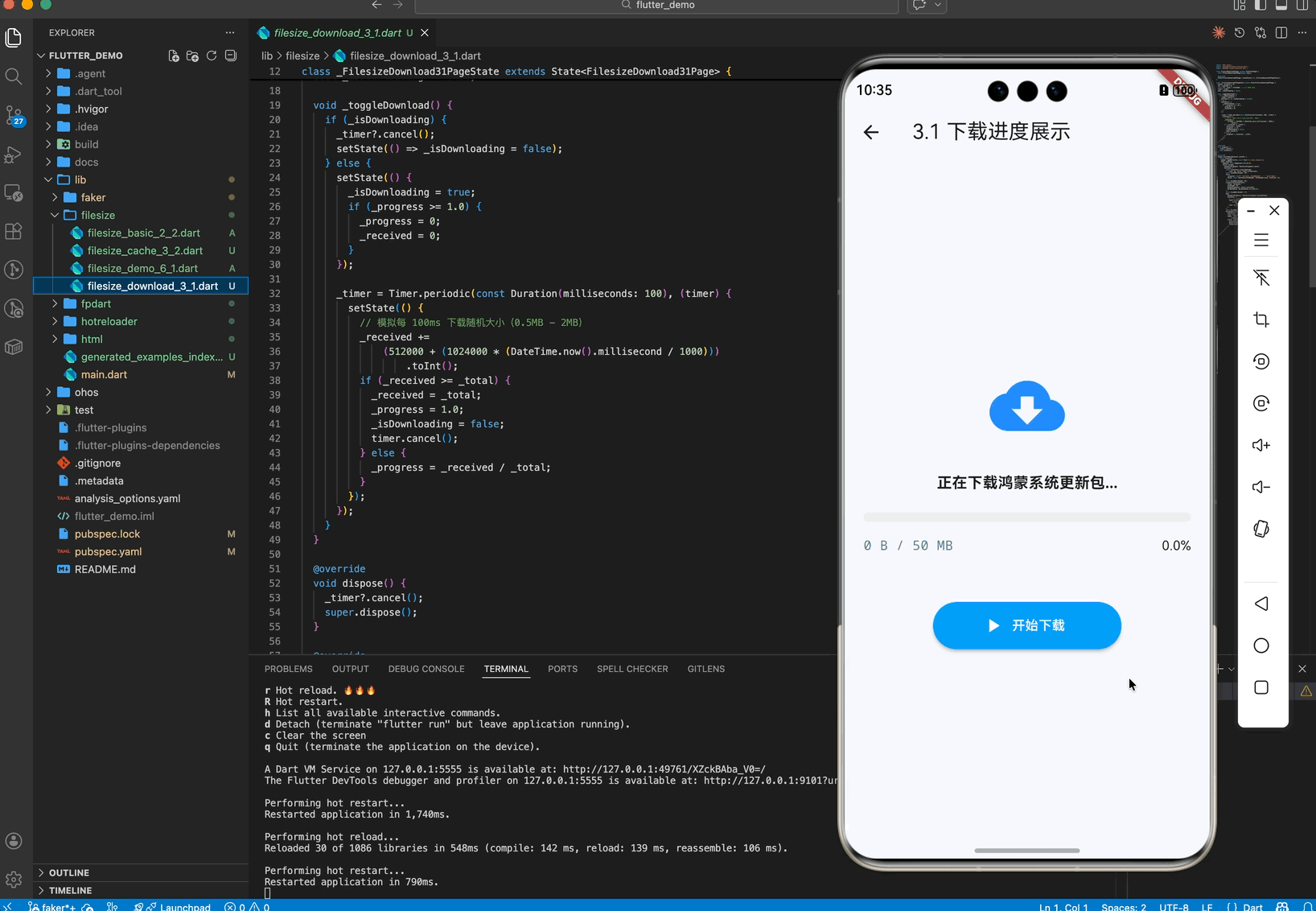Screen dimensions: 1316x911
Task: Collapse the lib folder
Action: click(x=141, y=179)
